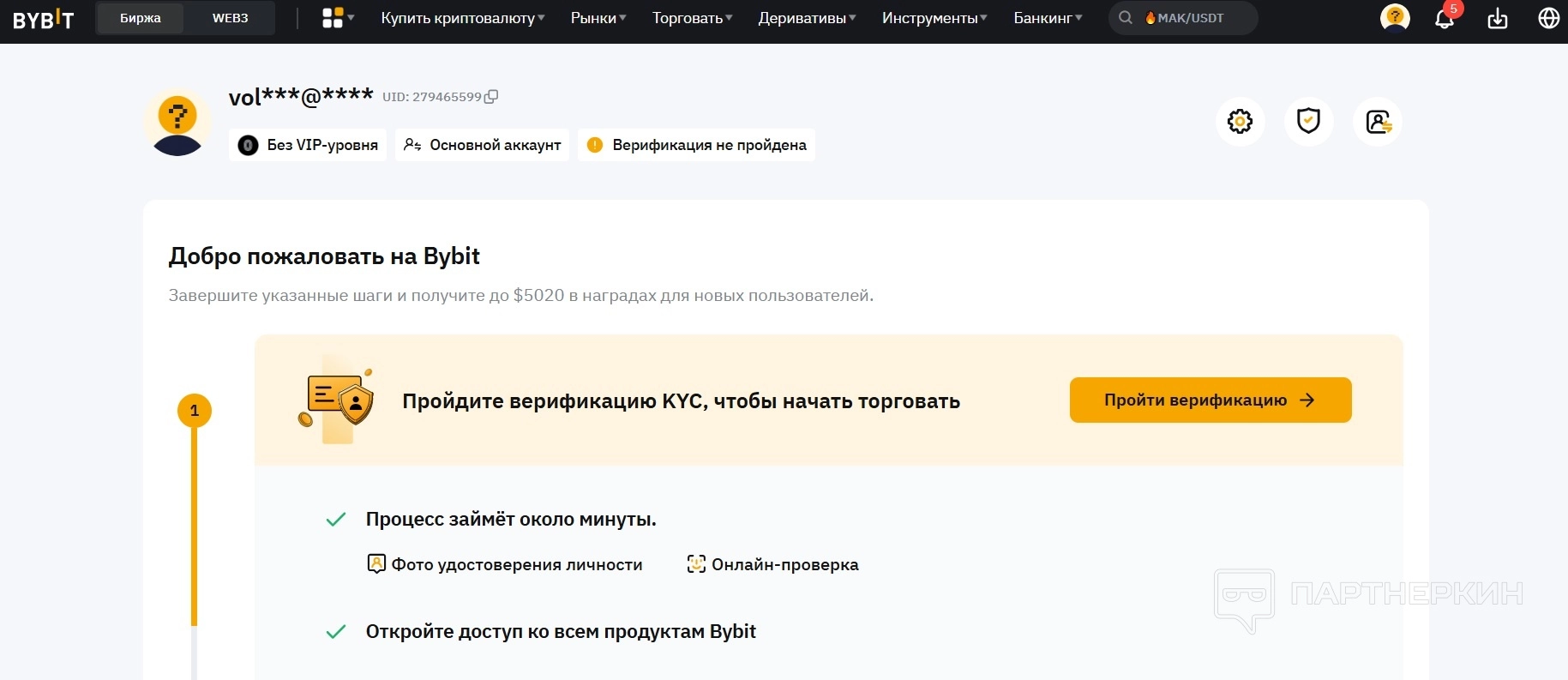The height and width of the screenshot is (680, 1568).
Task: Open the profile avatar in top bar
Action: [1395, 18]
